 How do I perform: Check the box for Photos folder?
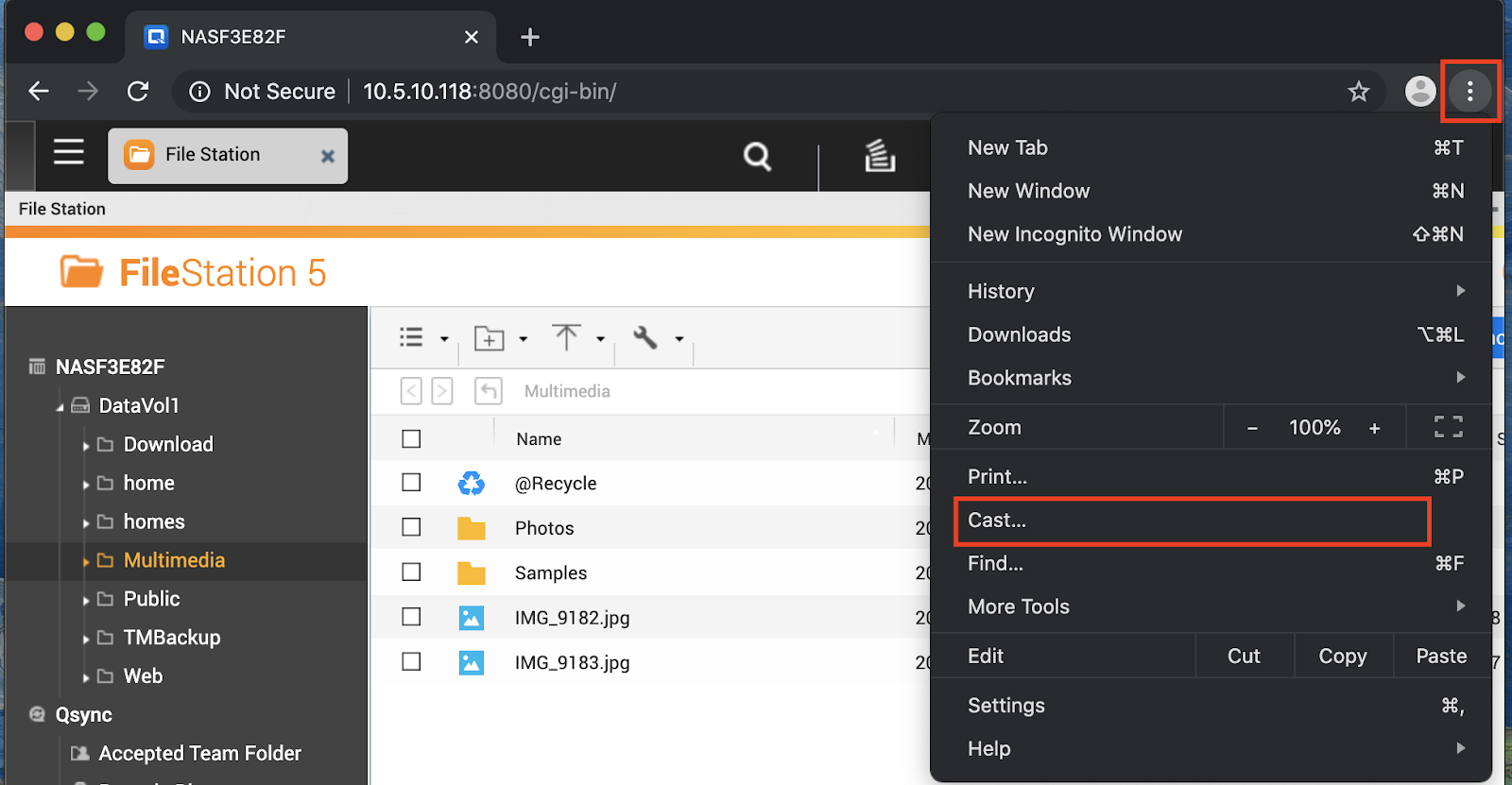tap(411, 527)
